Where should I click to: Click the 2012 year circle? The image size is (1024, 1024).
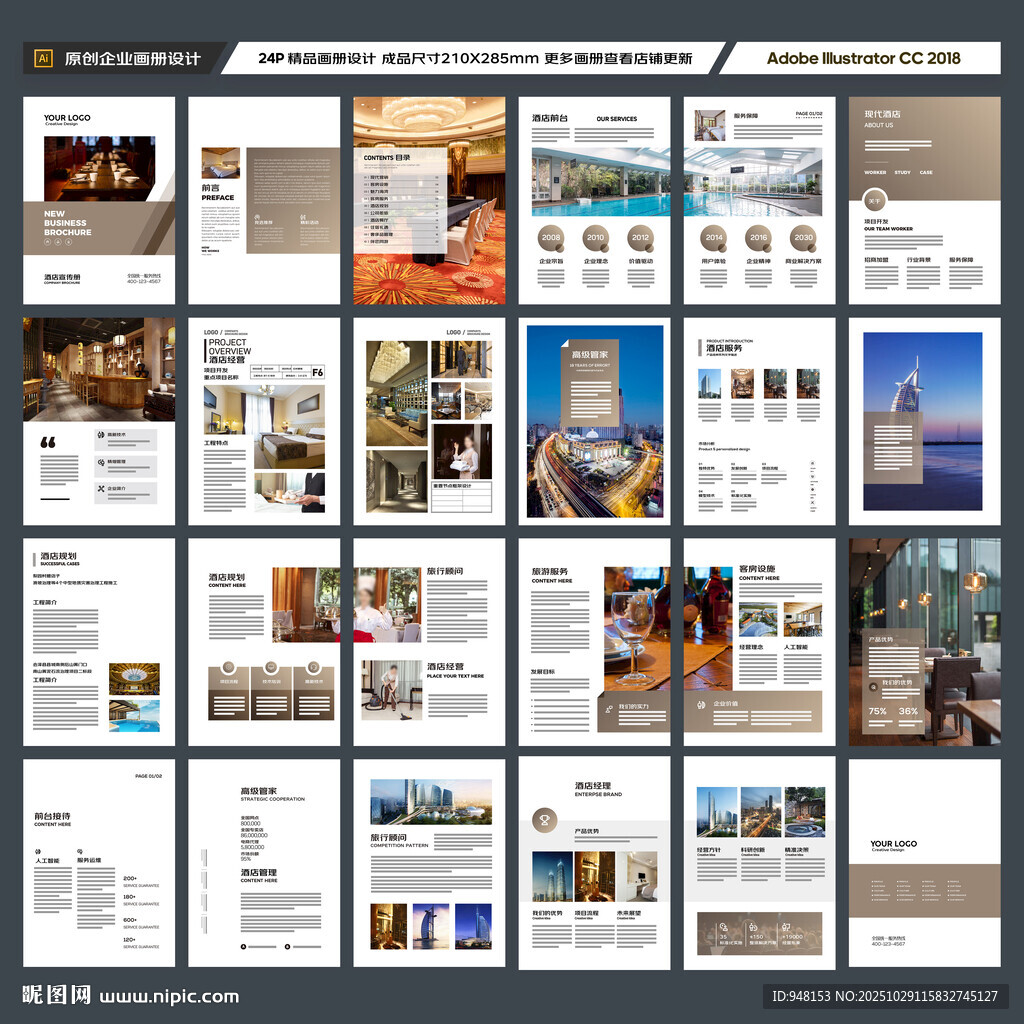point(641,238)
